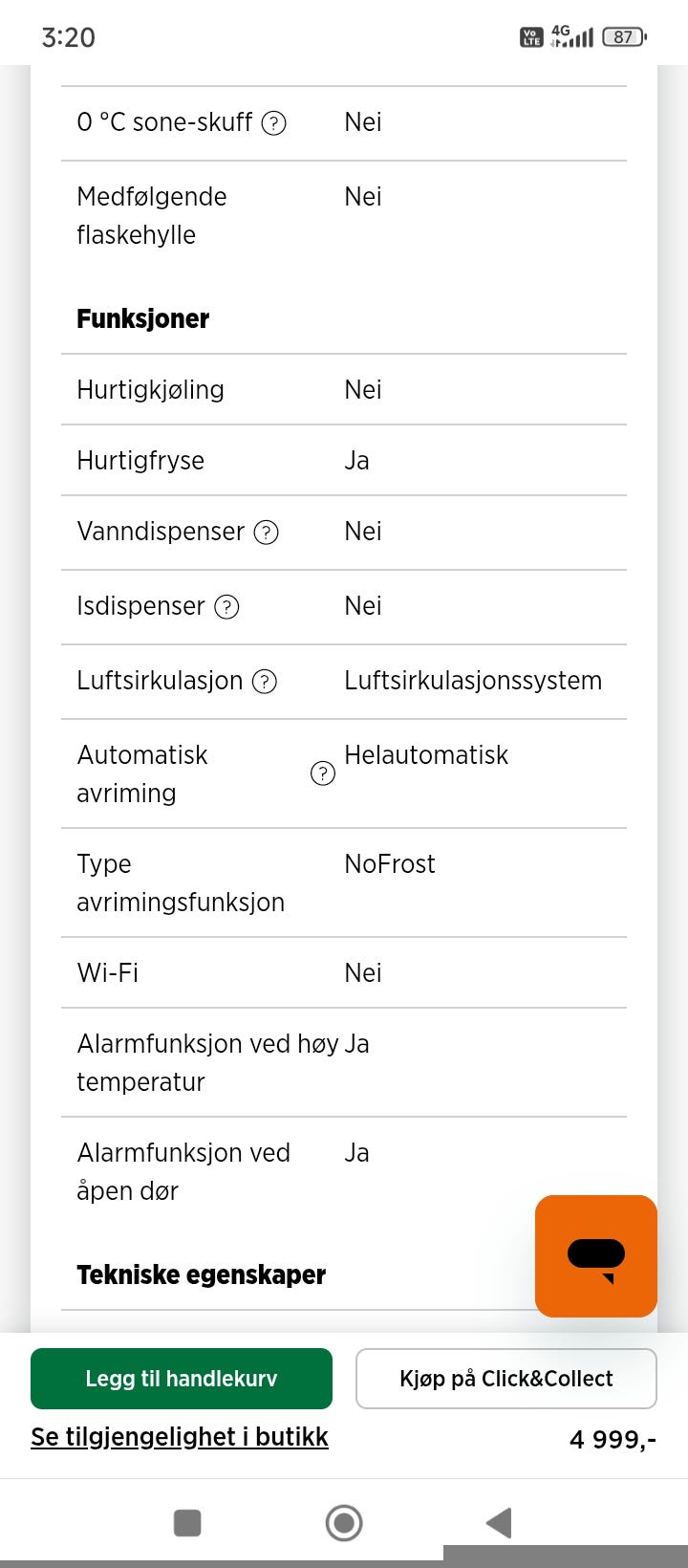Tap the Hurtigfryse row label
The image size is (688, 1568).
coord(140,461)
